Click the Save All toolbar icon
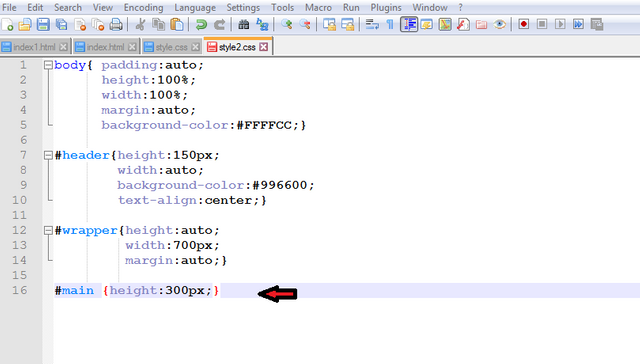 click(x=62, y=24)
